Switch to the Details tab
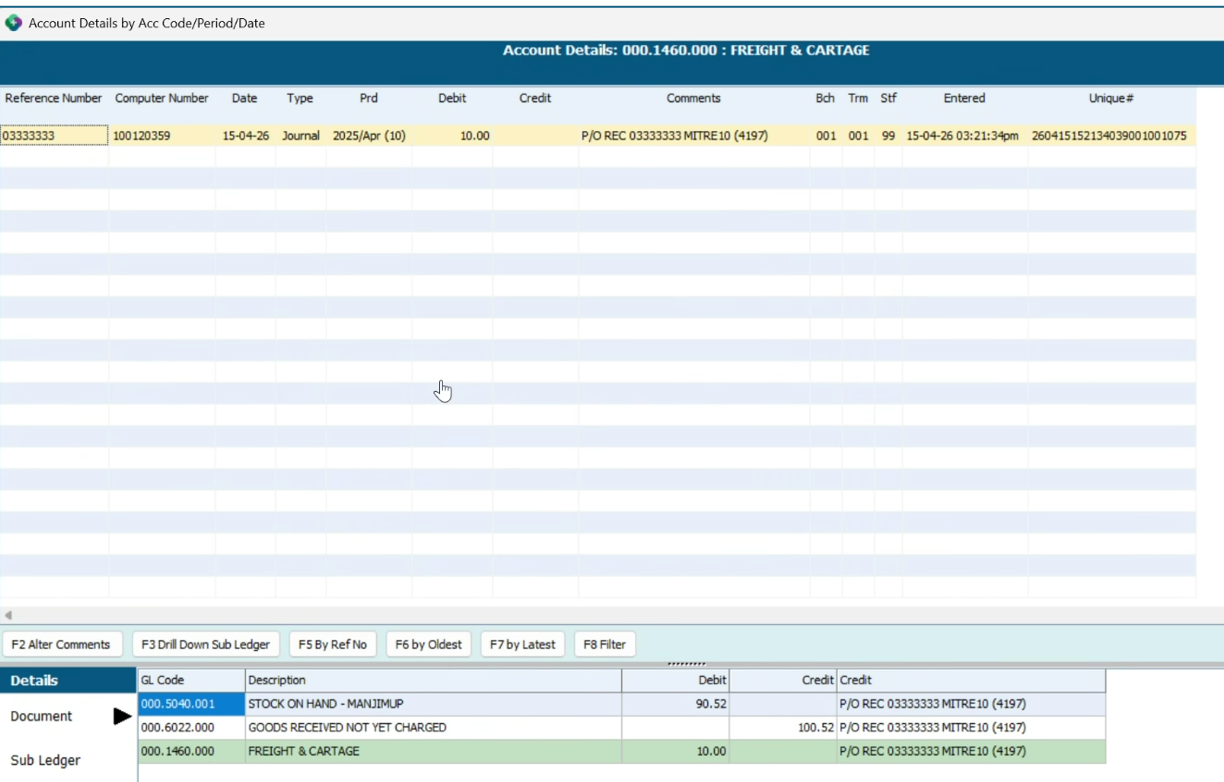Screen dimensions: 1224x782 click(x=35, y=681)
